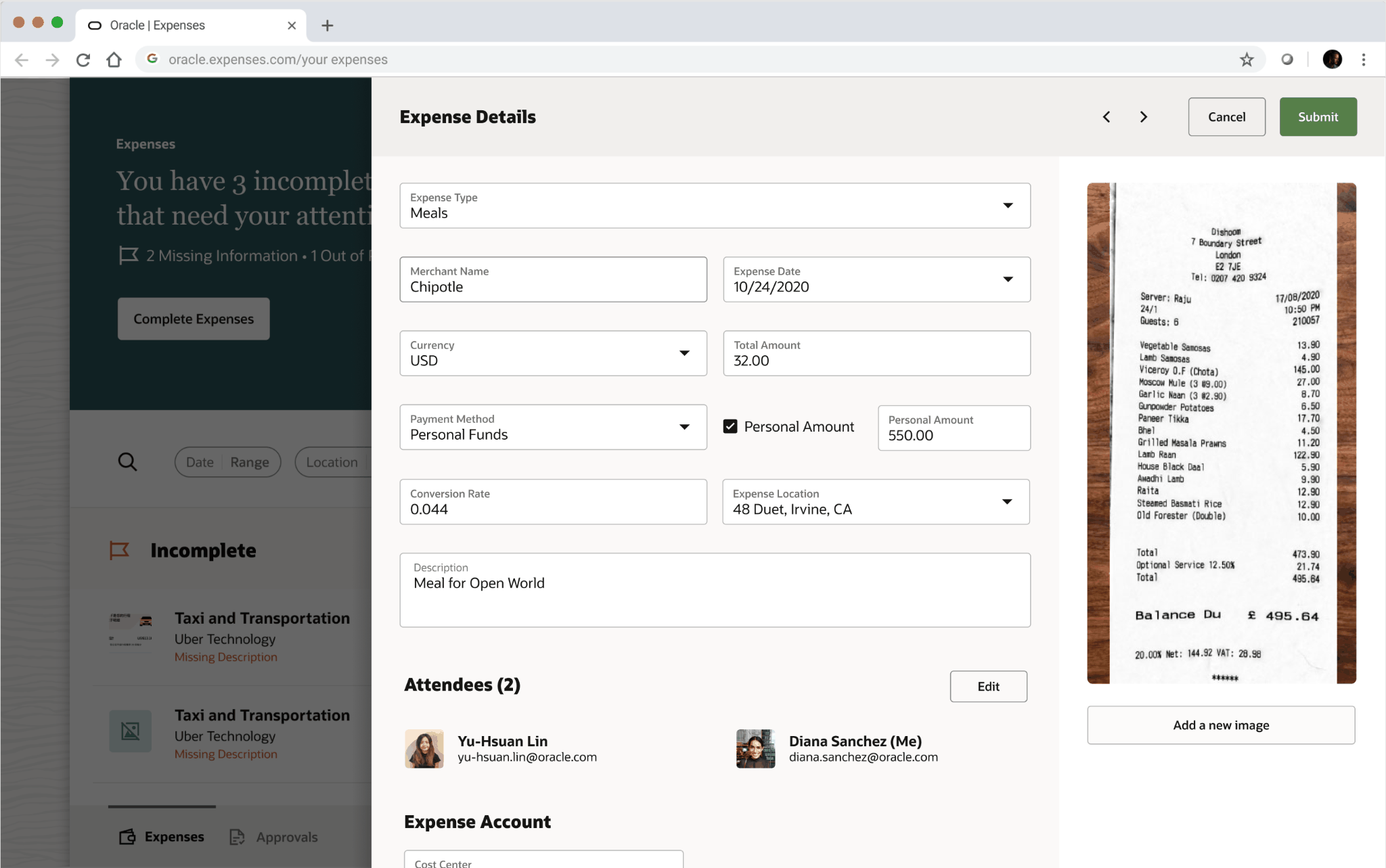This screenshot has width=1386, height=868.
Task: Open the Expense Type dropdown
Action: coord(715,206)
